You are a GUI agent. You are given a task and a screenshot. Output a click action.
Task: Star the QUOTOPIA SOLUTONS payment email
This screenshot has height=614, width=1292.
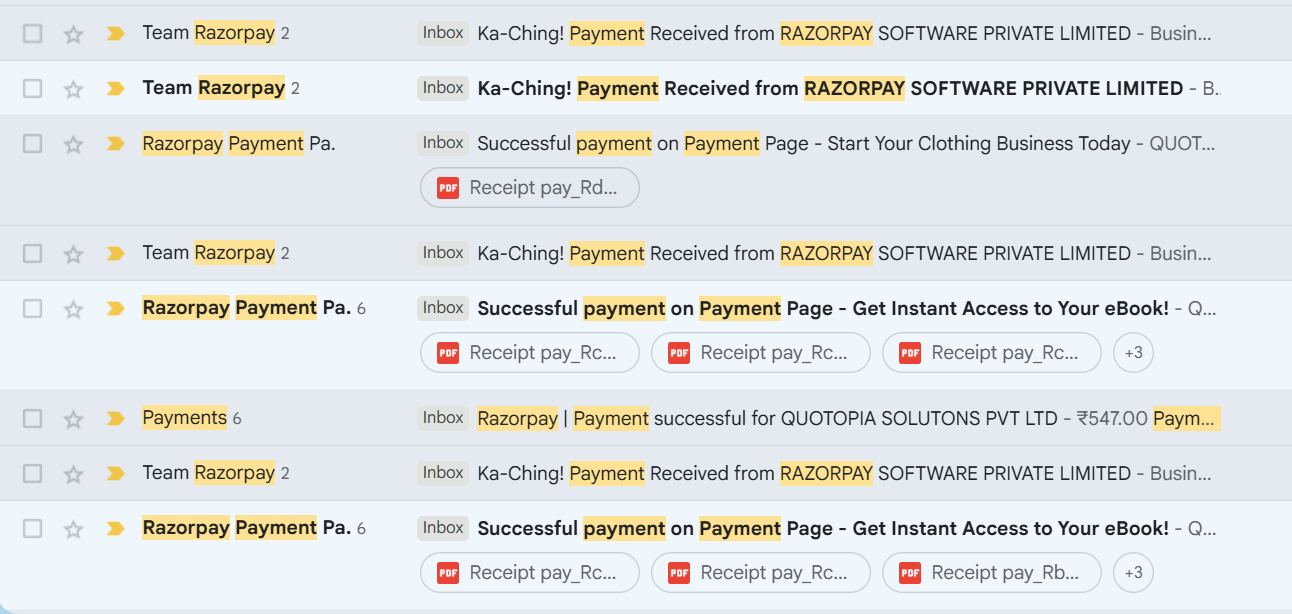coord(73,419)
